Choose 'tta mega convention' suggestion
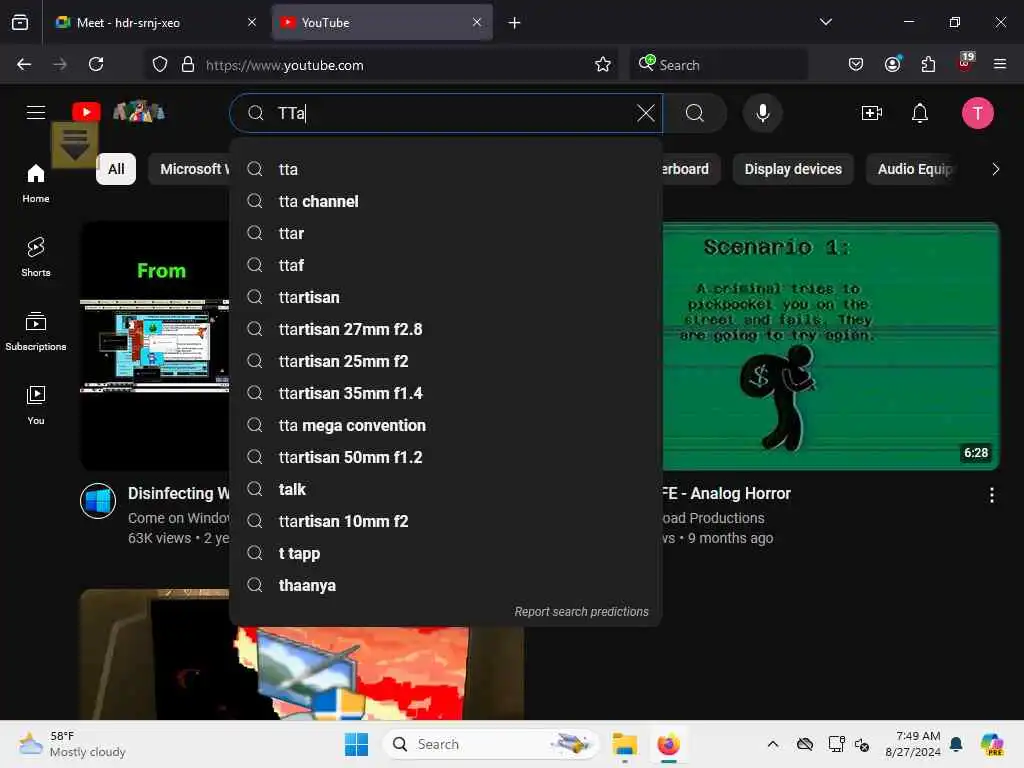Screen dimensions: 1024x768 point(445,425)
